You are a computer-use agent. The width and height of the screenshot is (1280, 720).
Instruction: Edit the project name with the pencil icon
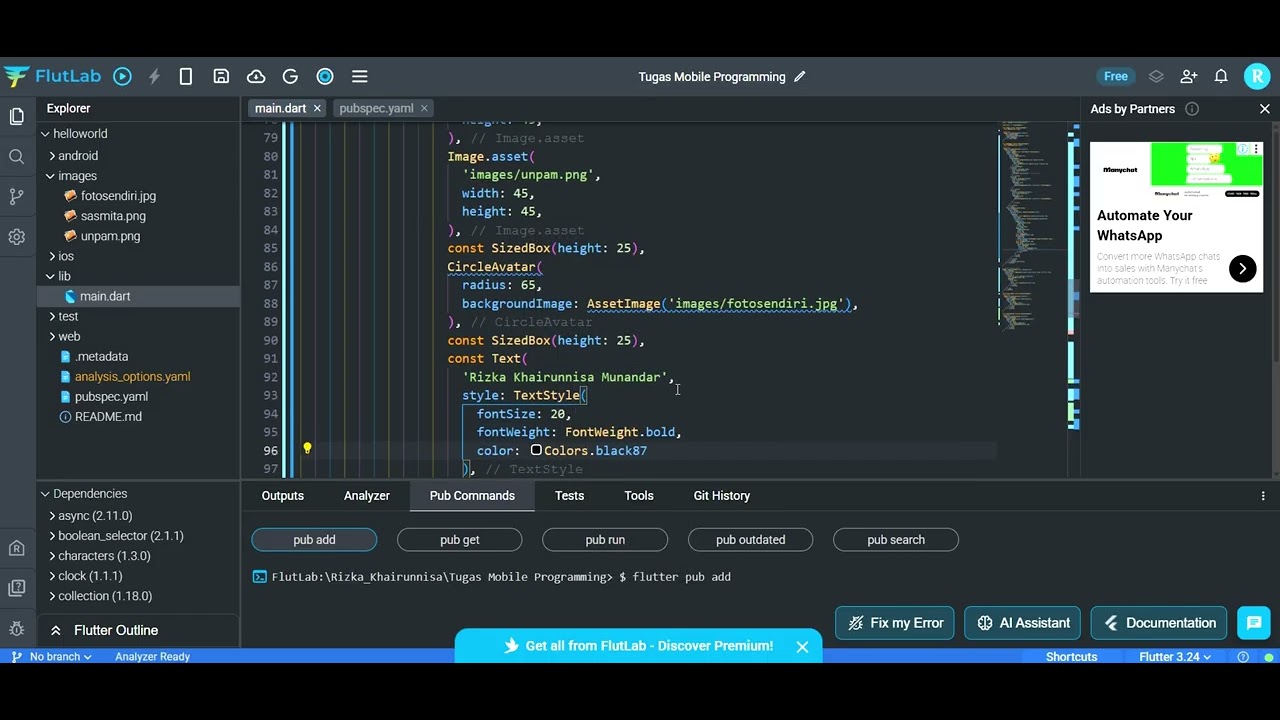[x=800, y=77]
